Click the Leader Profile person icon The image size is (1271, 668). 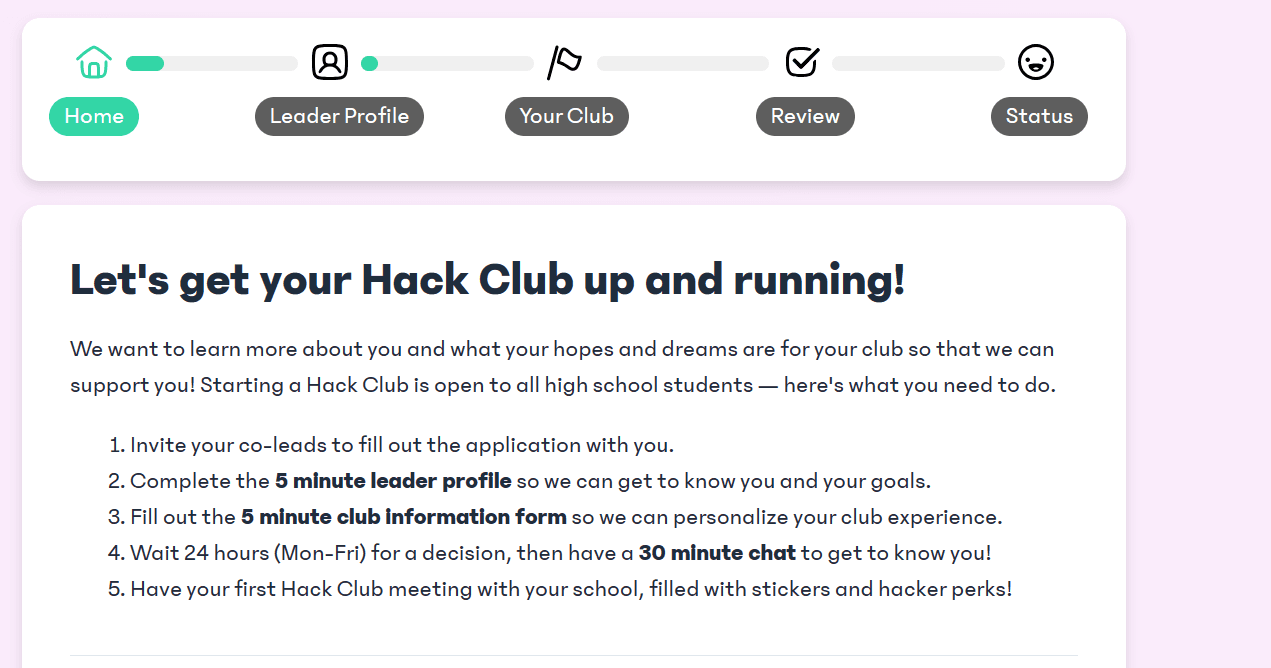330,62
